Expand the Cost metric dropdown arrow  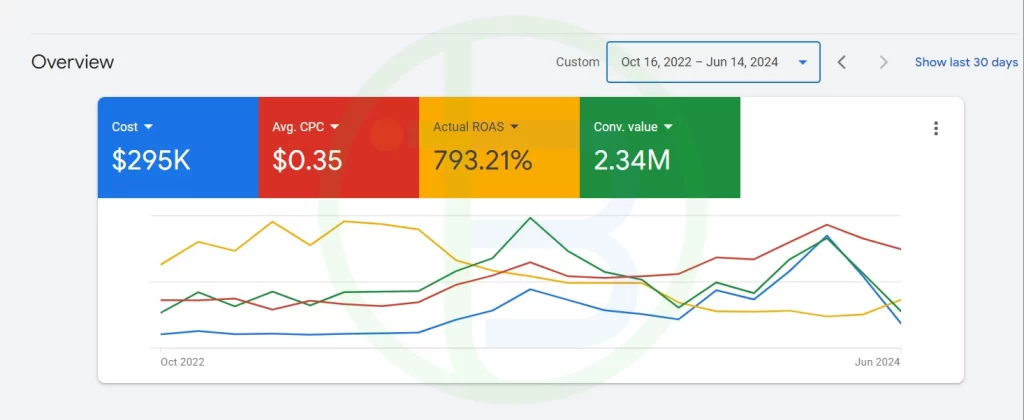click(x=148, y=127)
